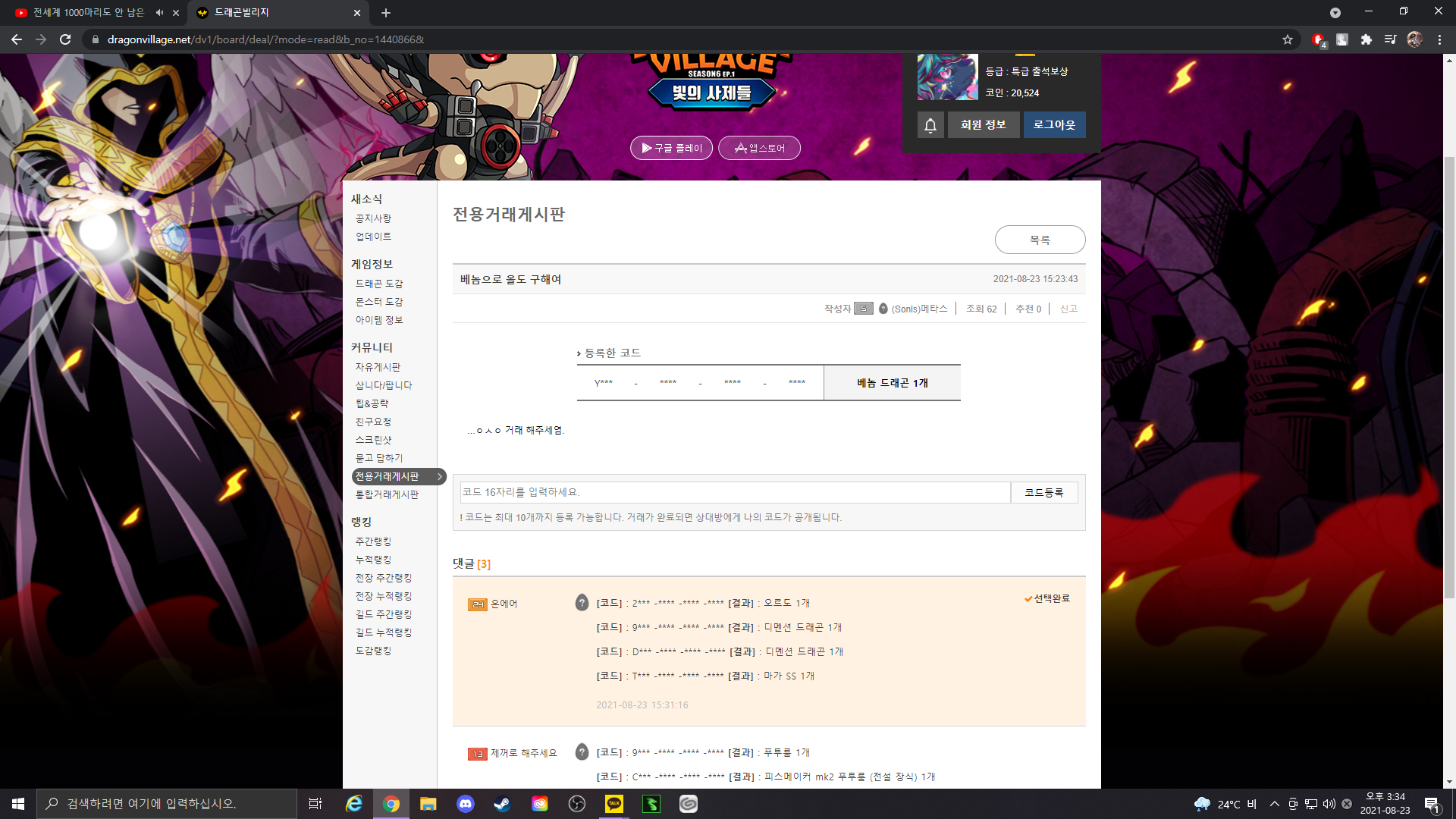1456x819 pixels.
Task: Click the help icon next to 온에어
Action: pos(582,603)
